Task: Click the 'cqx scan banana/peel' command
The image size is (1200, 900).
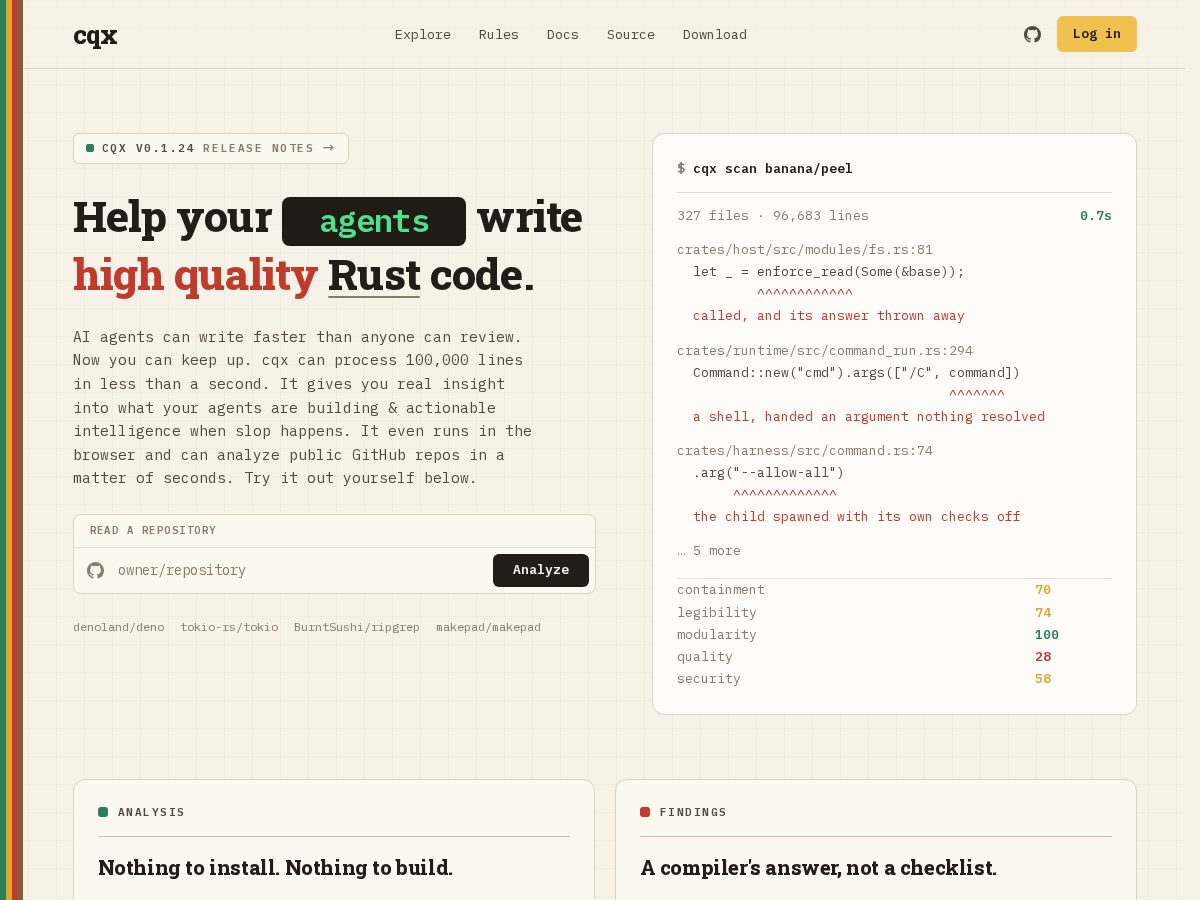Action: coord(773,168)
